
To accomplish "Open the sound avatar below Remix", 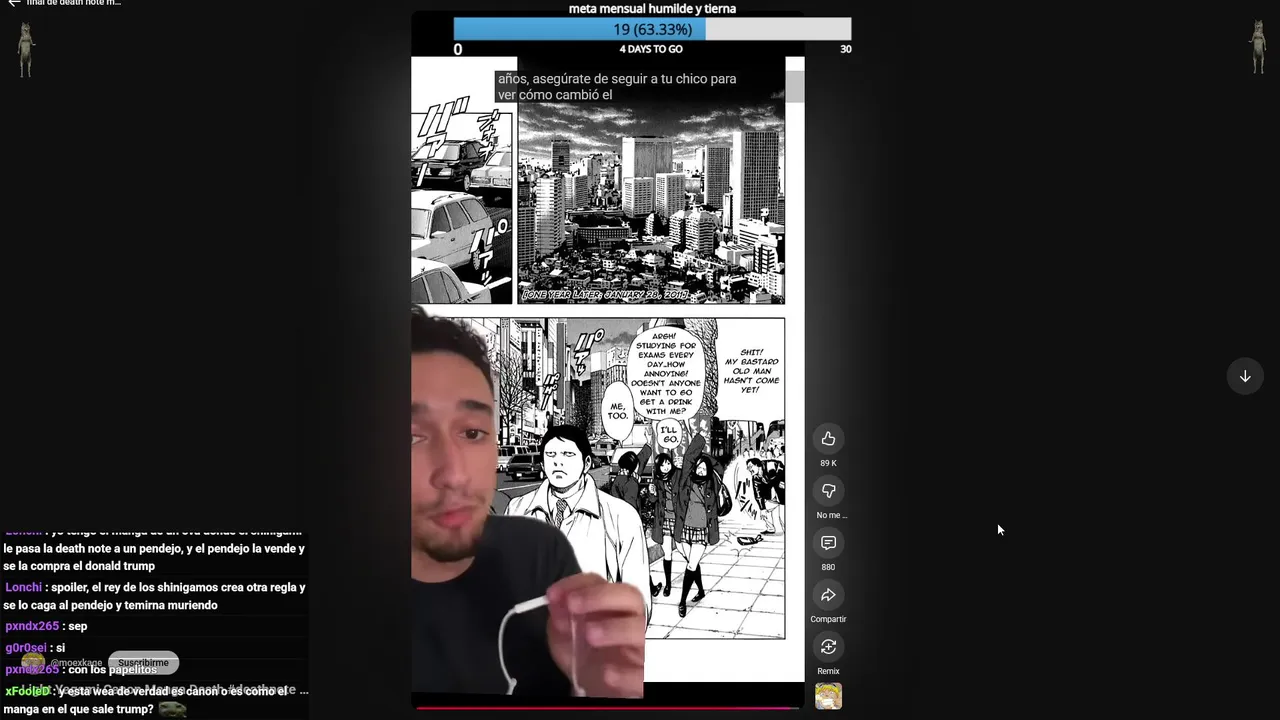I will coord(828,696).
